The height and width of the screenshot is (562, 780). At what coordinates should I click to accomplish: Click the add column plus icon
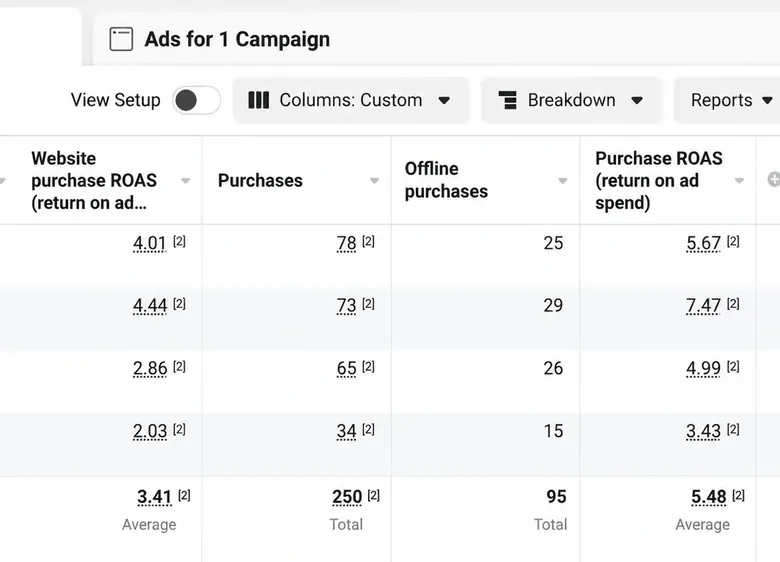click(774, 180)
